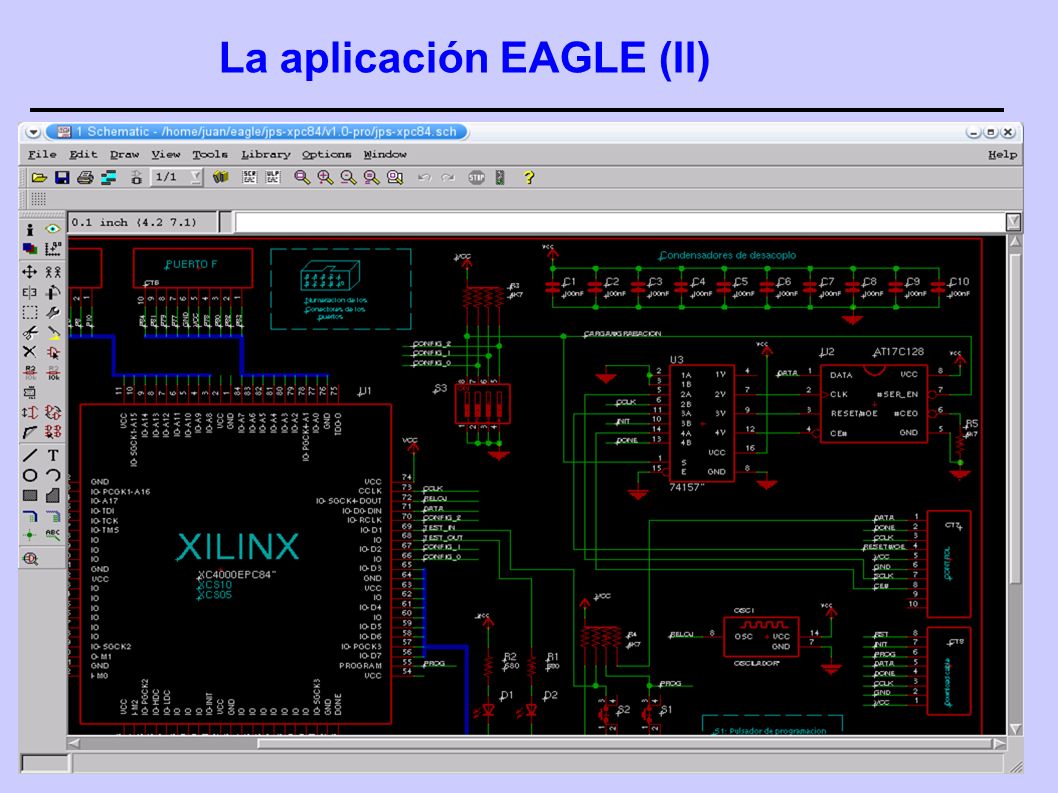Viewport: 1058px width, 793px height.
Task: Select the Copy tool
Action: coord(53,272)
